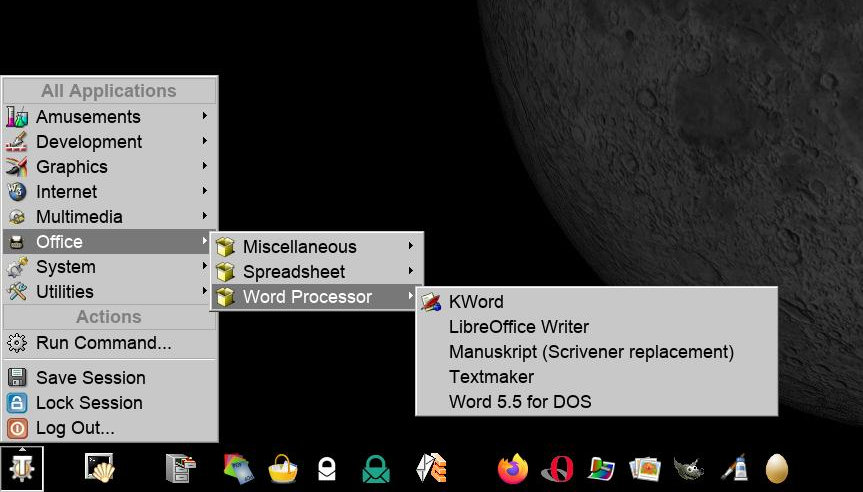Click the paper crane icon in the panel

[431, 468]
